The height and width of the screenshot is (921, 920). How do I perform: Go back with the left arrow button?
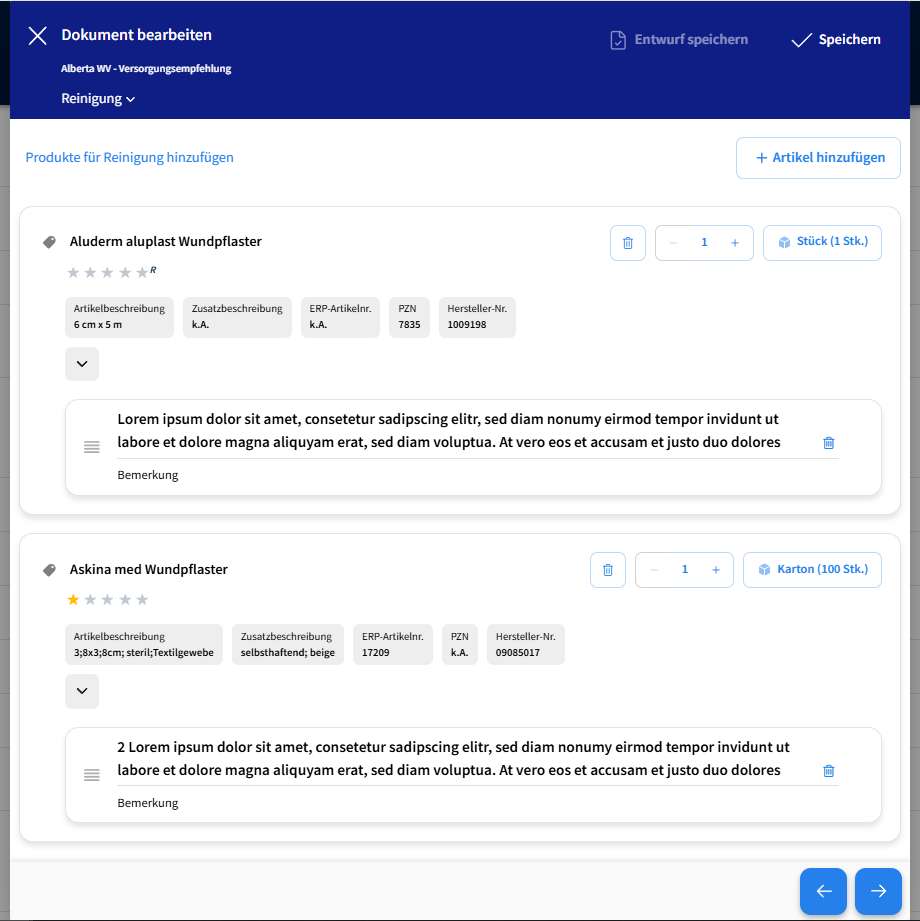(823, 891)
